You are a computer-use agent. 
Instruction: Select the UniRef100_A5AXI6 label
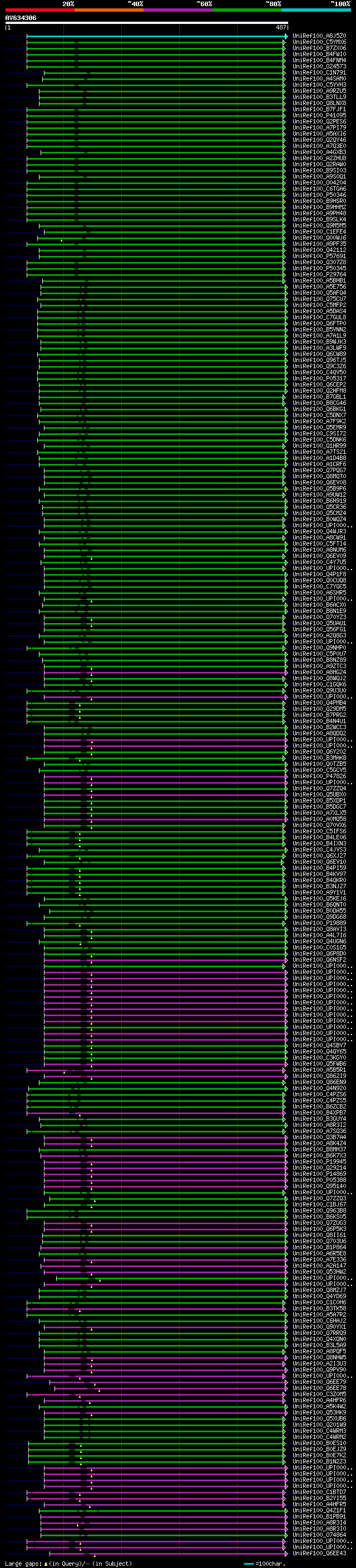319,134
